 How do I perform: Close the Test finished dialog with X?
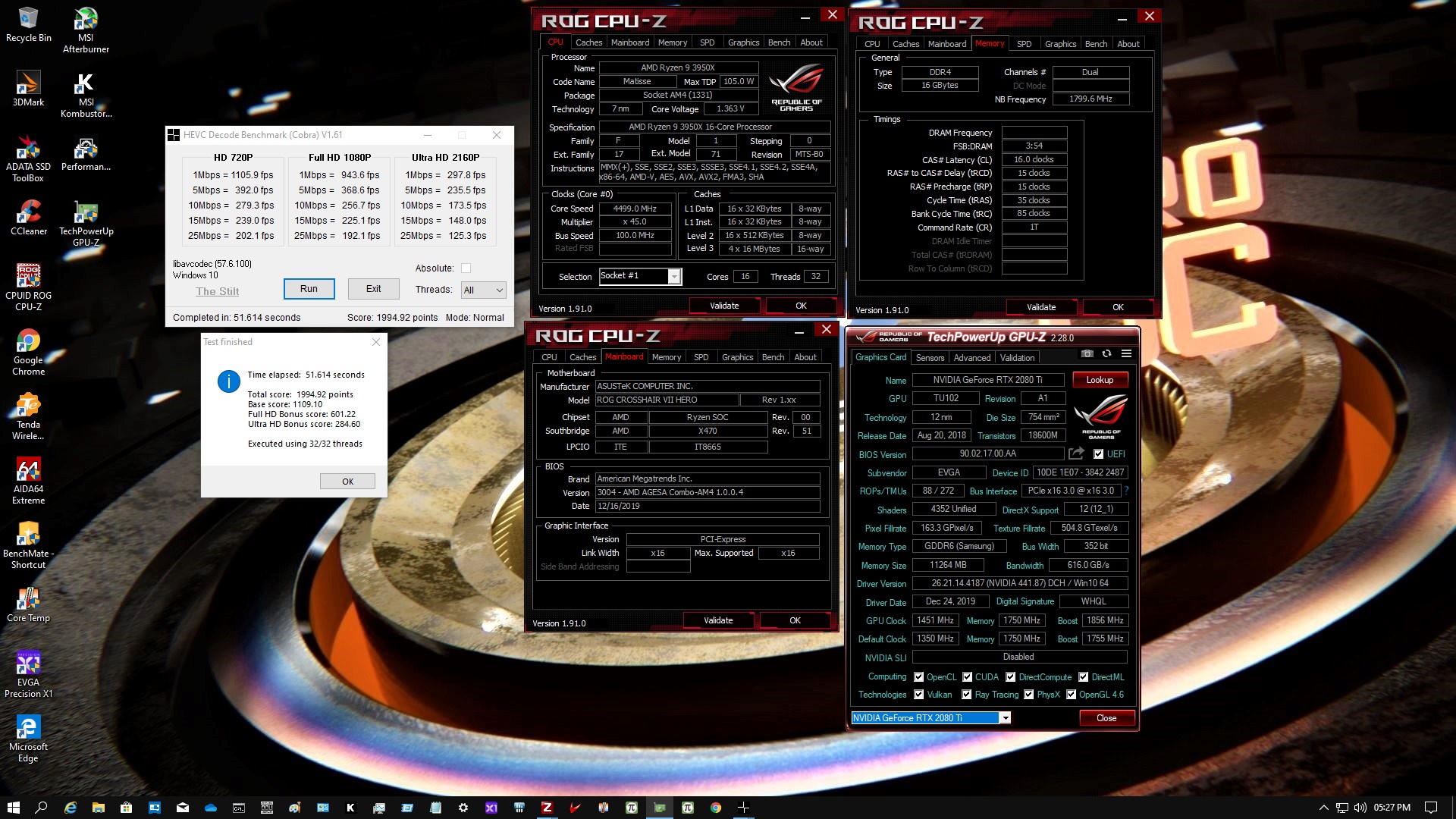click(376, 342)
